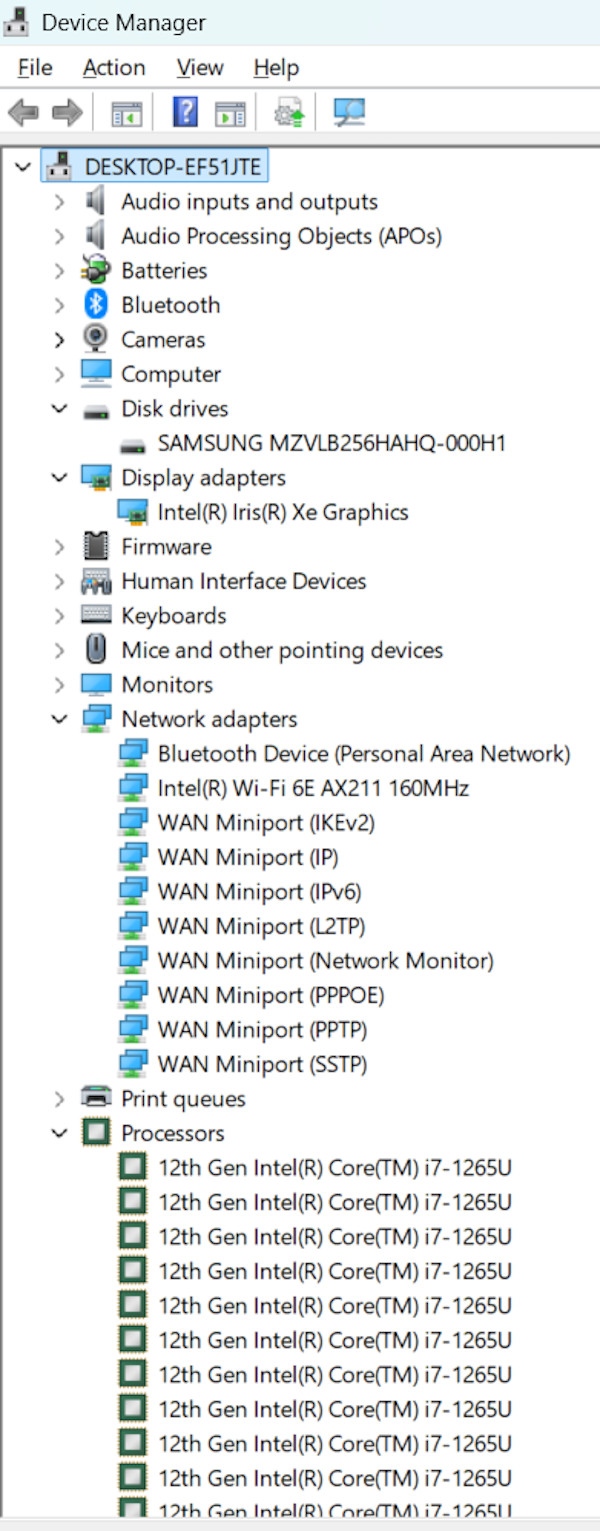Click the Show/Hide action pane icon
This screenshot has height=1531, width=600.
click(x=230, y=113)
